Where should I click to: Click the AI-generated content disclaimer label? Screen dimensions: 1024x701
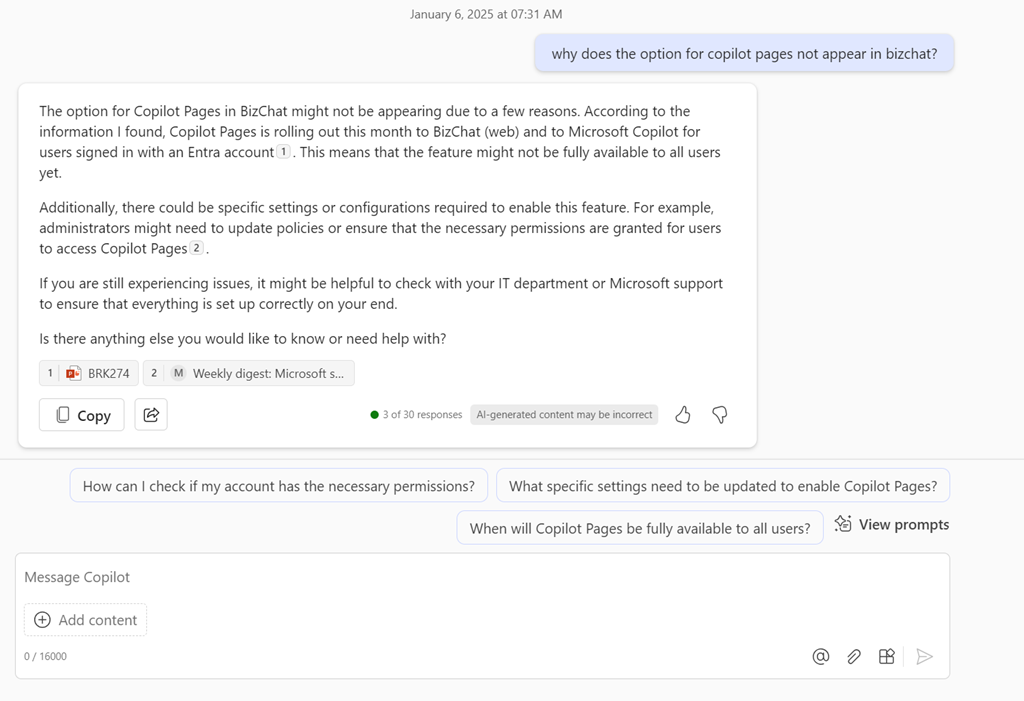(564, 414)
